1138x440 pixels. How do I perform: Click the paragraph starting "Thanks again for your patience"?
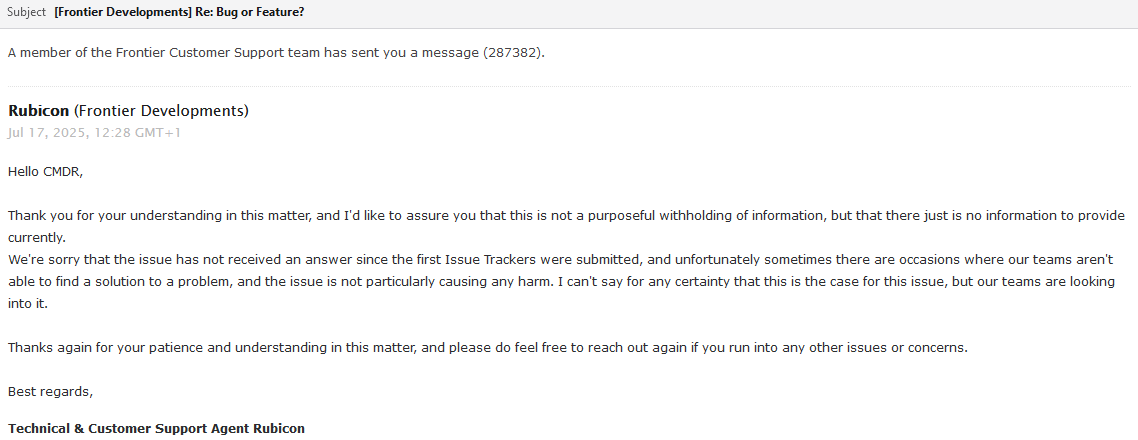(x=488, y=348)
